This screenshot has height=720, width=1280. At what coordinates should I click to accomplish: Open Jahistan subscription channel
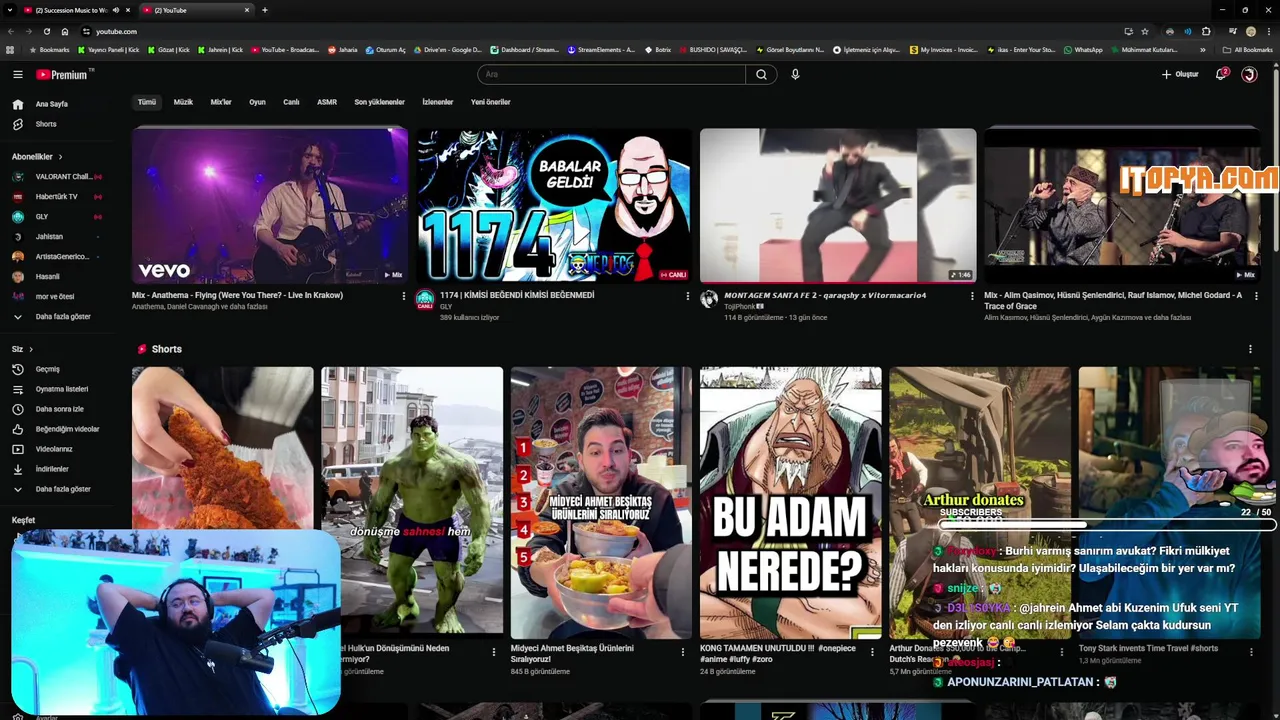57,237
